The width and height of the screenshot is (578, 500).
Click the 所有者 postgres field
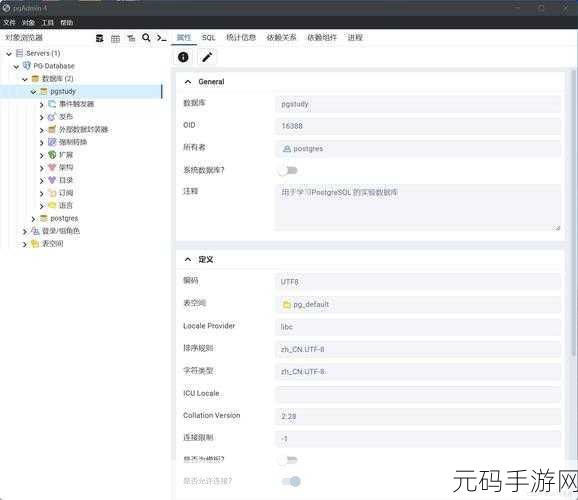[x=418, y=149]
